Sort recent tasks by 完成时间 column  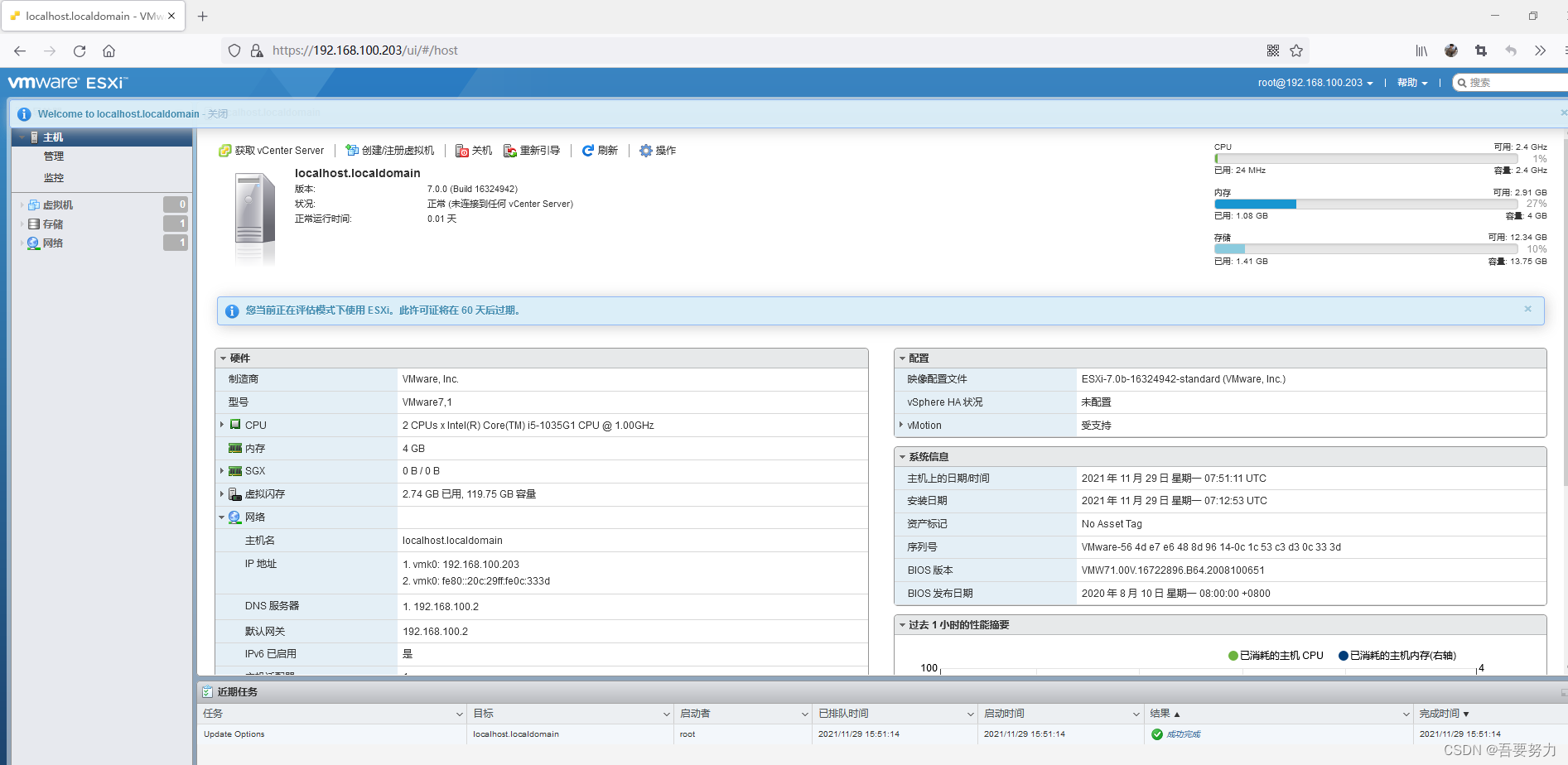[x=1491, y=714]
